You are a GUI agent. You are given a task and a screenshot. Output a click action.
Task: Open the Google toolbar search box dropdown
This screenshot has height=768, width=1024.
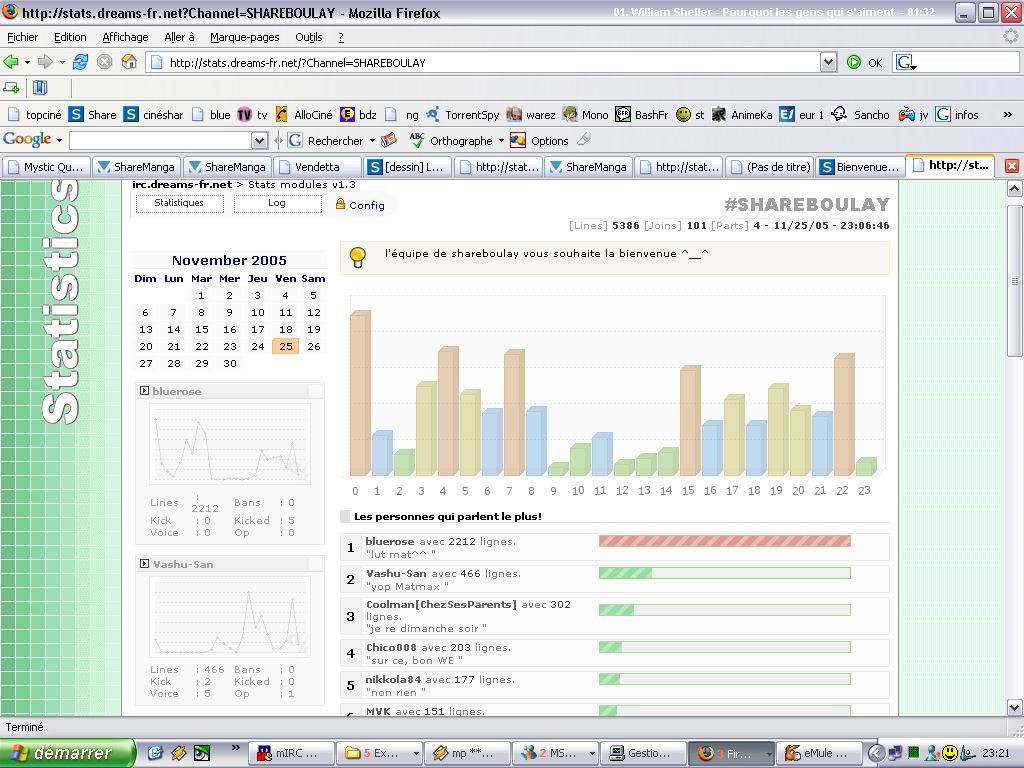259,140
